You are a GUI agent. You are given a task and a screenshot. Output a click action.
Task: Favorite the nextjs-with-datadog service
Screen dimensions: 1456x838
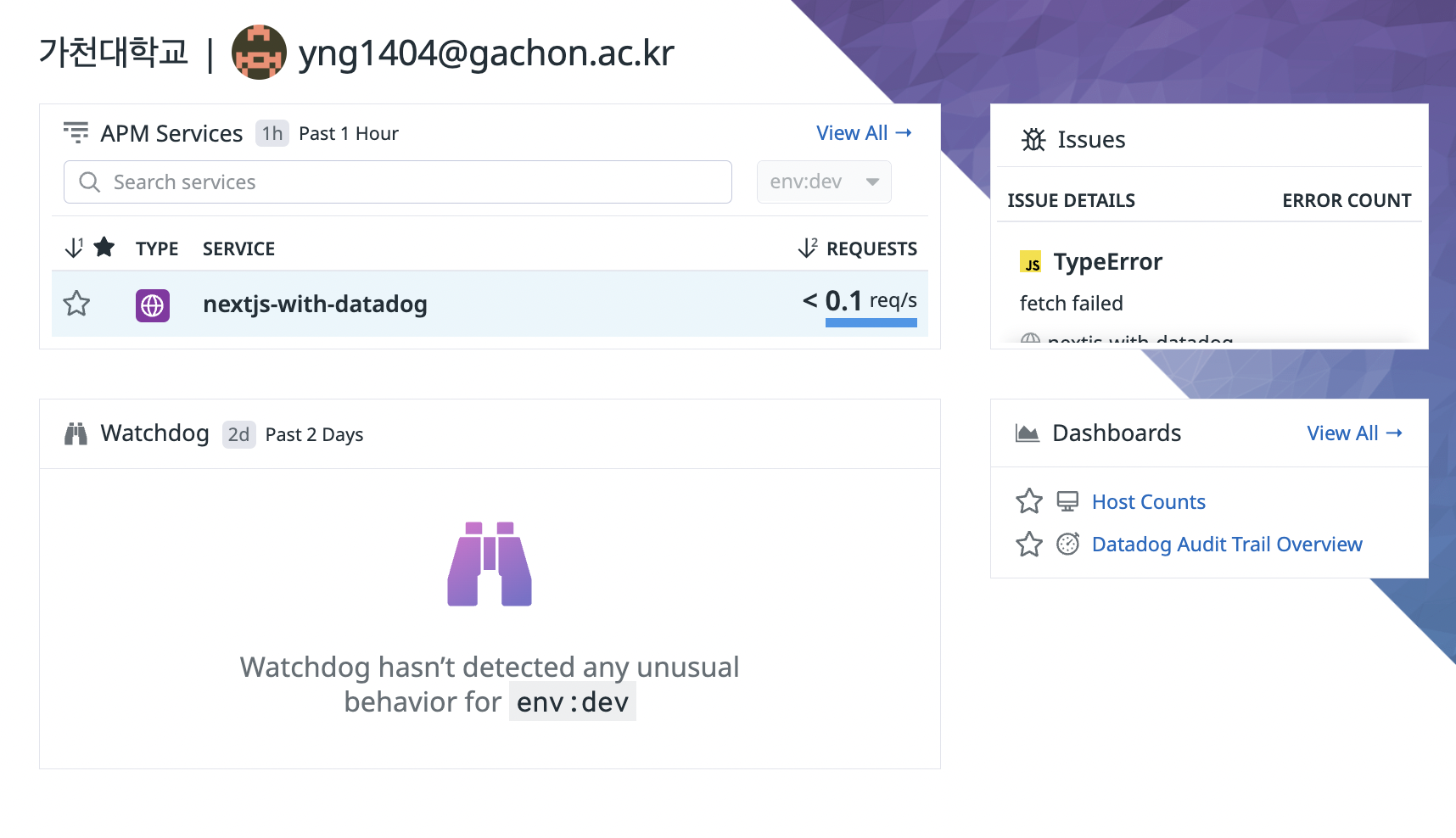tap(76, 304)
